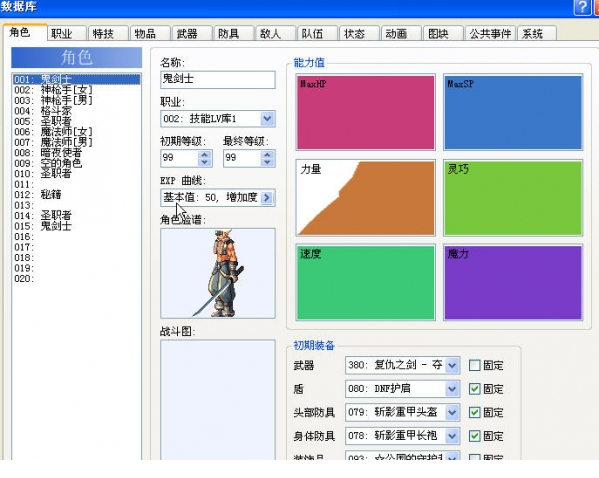Toggle 固定 checkbox for 盾
This screenshot has height=478, width=599.
click(x=474, y=389)
